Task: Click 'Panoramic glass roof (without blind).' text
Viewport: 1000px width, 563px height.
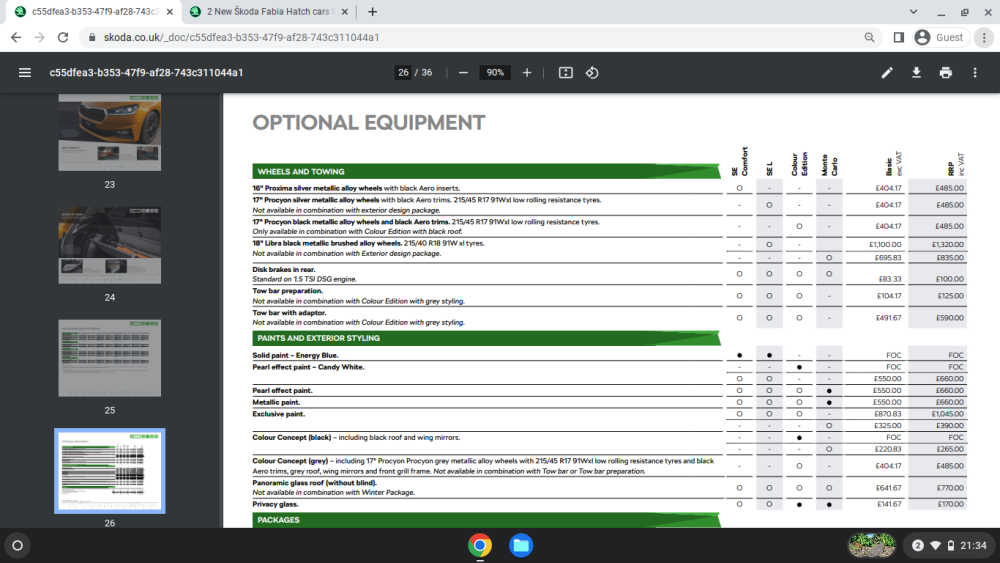Action: [x=314, y=483]
